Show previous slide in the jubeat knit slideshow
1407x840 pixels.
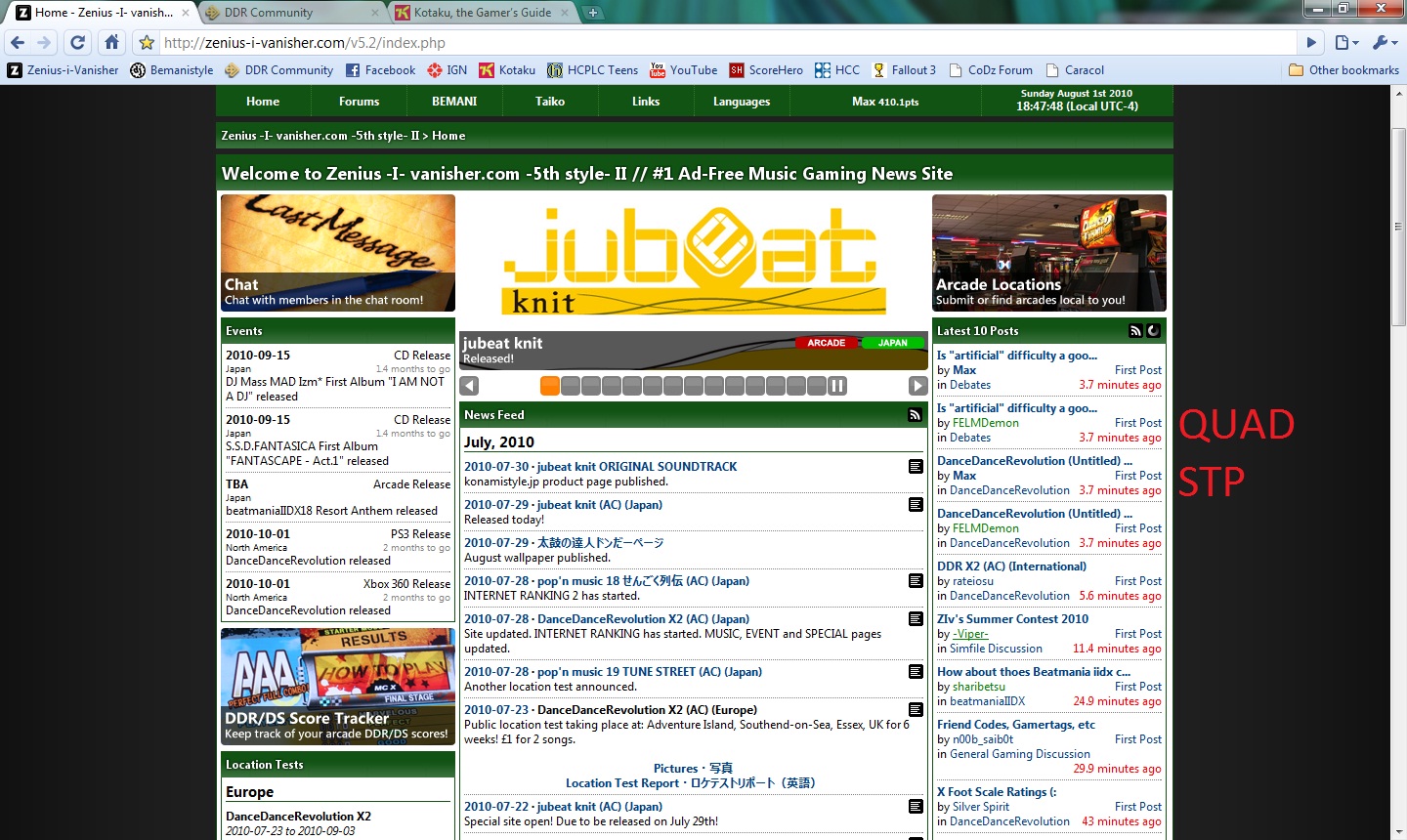[x=469, y=386]
